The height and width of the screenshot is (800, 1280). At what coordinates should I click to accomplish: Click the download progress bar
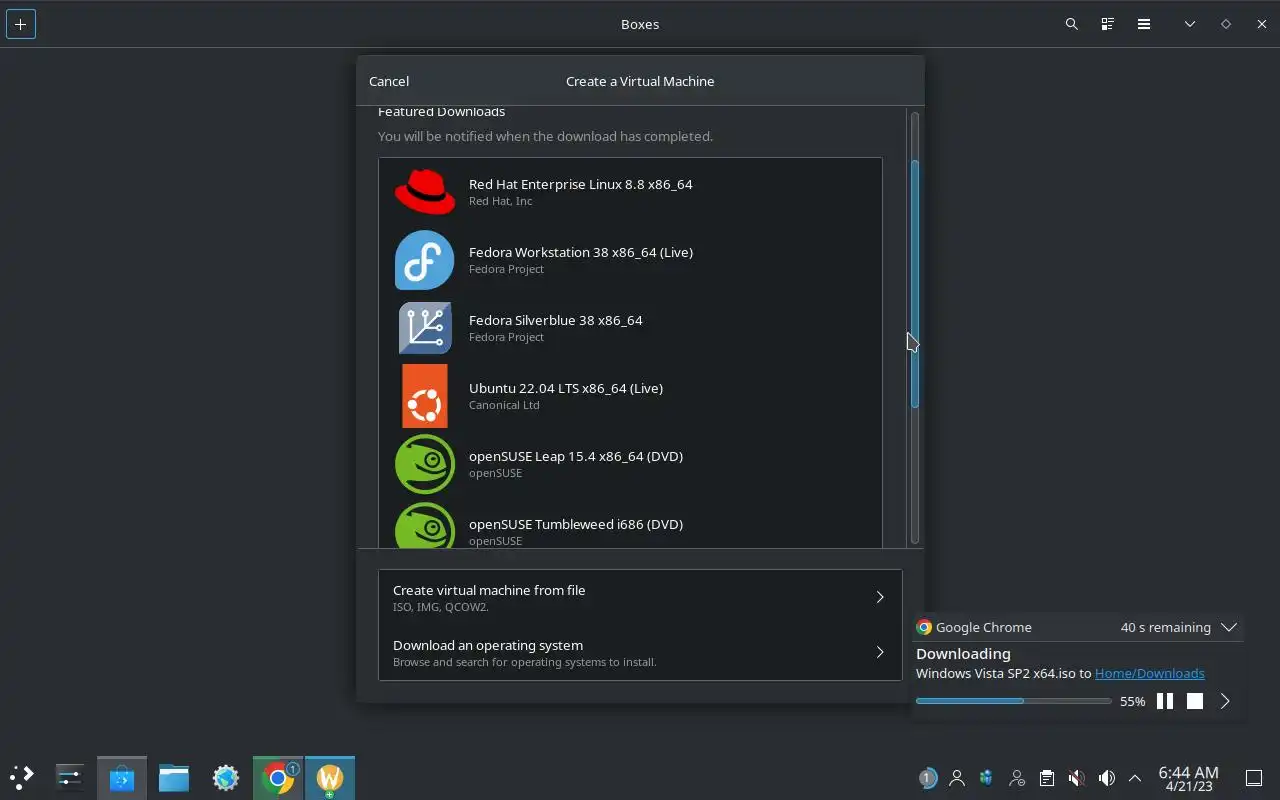tap(1014, 701)
